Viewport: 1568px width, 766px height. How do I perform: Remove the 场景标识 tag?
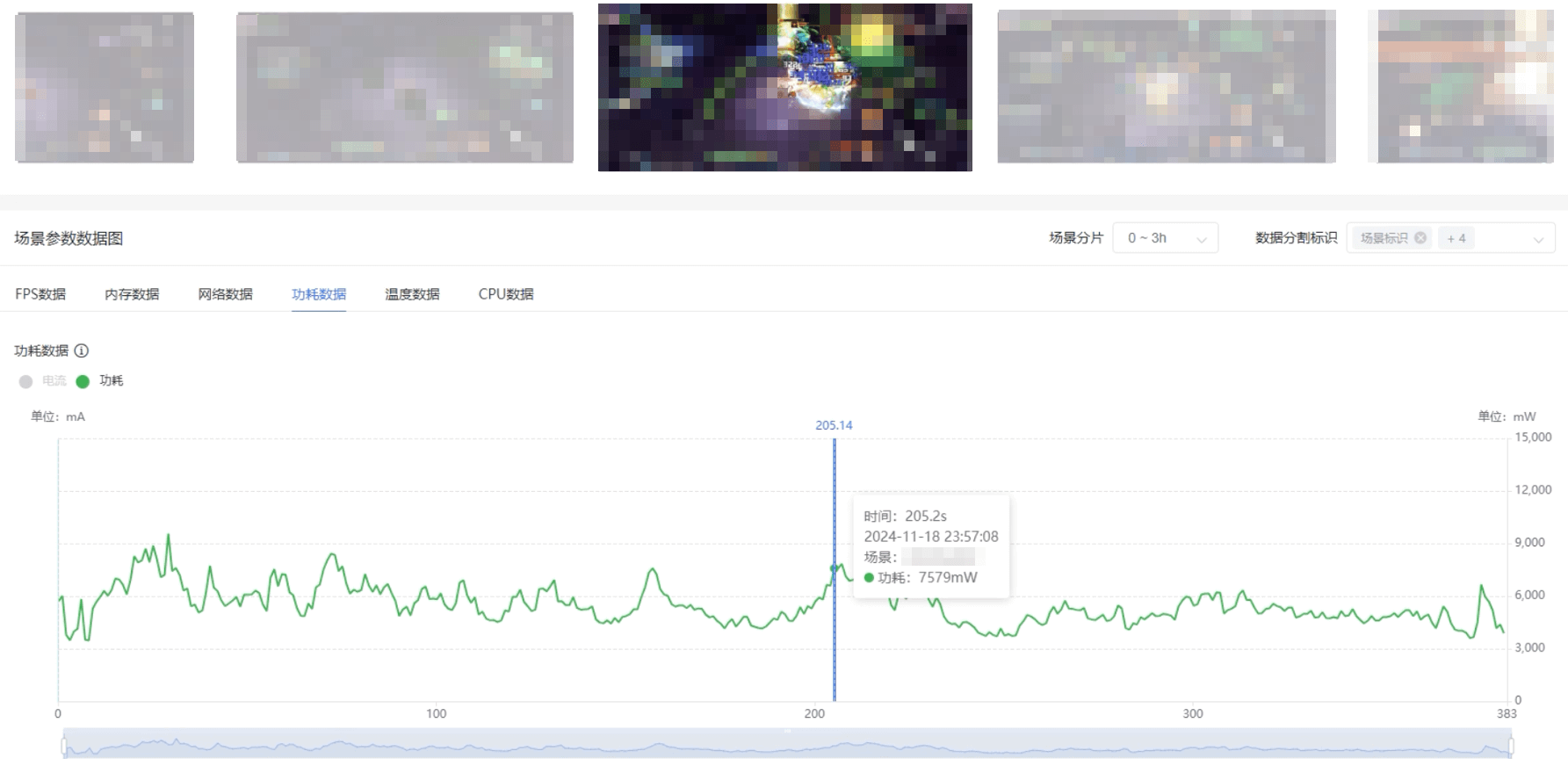tap(1420, 238)
